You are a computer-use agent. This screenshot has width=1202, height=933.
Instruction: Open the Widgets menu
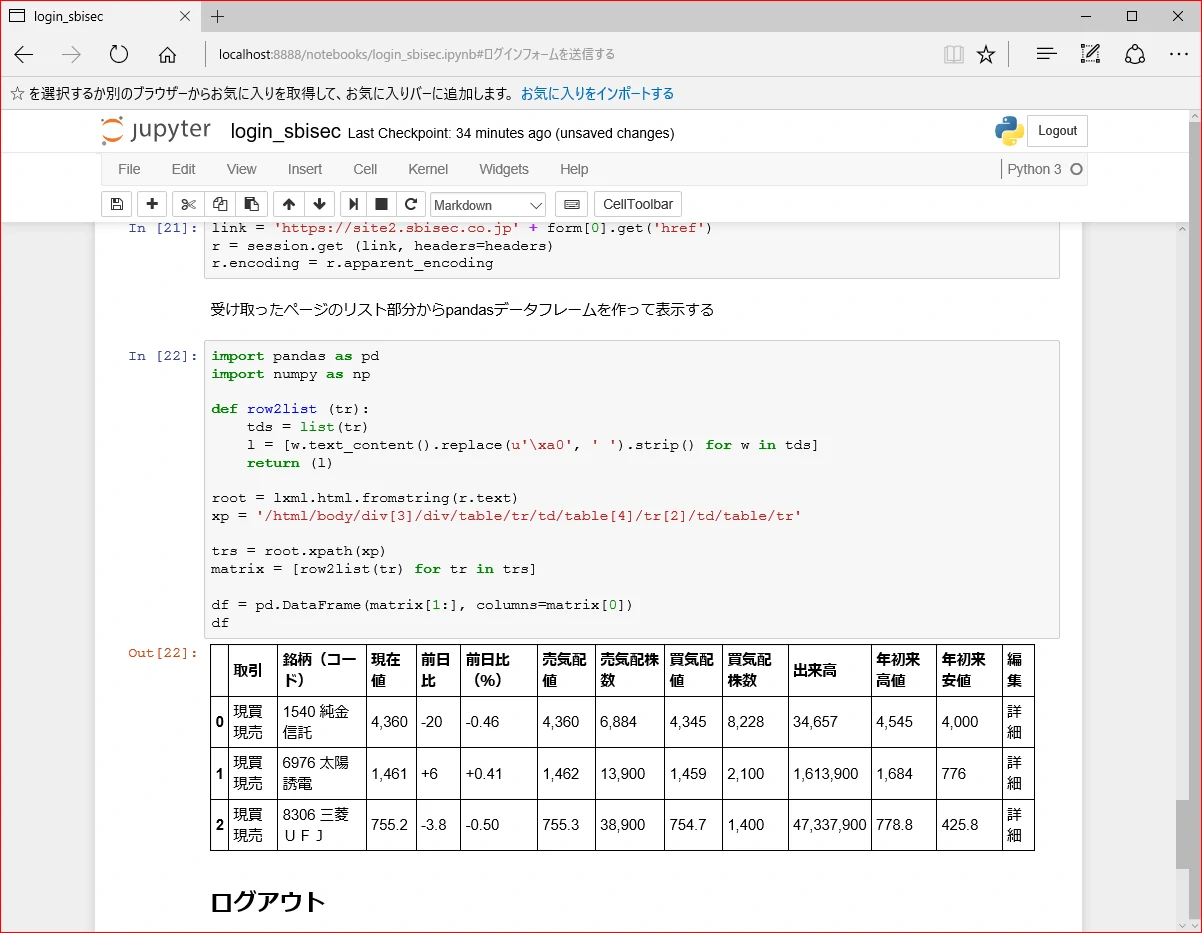[504, 169]
